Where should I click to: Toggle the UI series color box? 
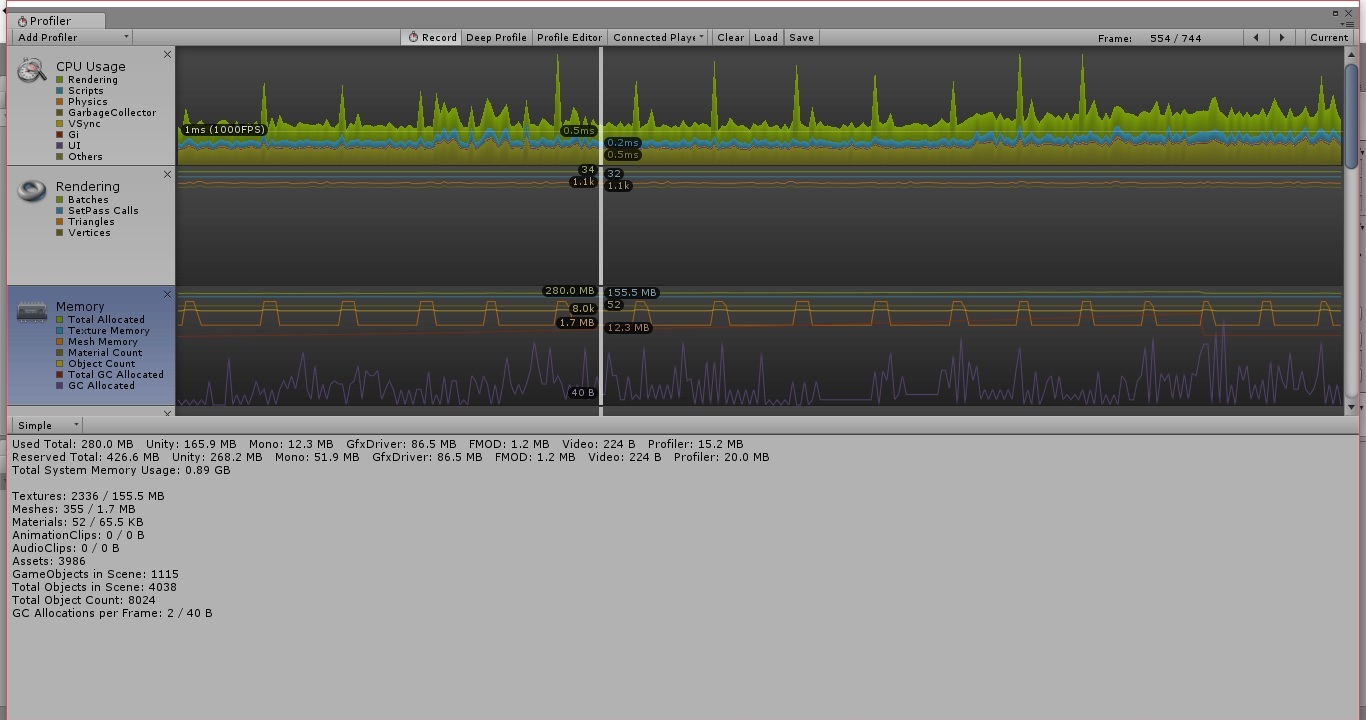point(60,146)
